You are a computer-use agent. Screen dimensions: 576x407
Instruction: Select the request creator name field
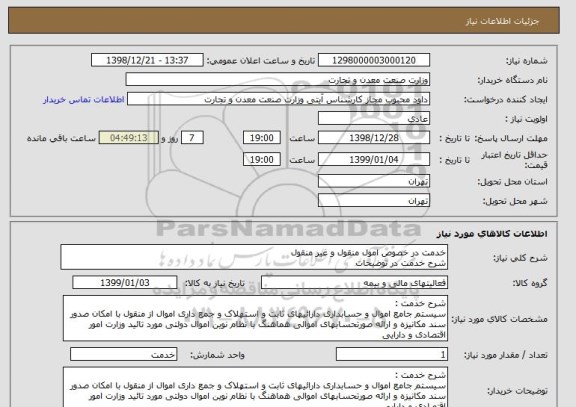tap(278, 99)
